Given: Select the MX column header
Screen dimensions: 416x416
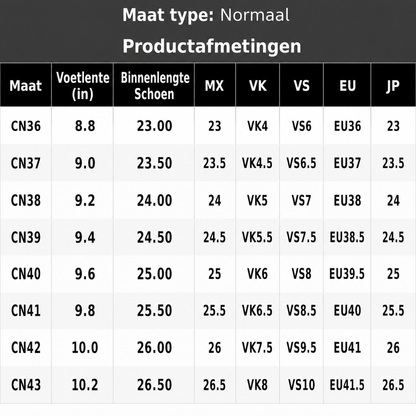Looking at the screenshot, I should [x=215, y=86].
